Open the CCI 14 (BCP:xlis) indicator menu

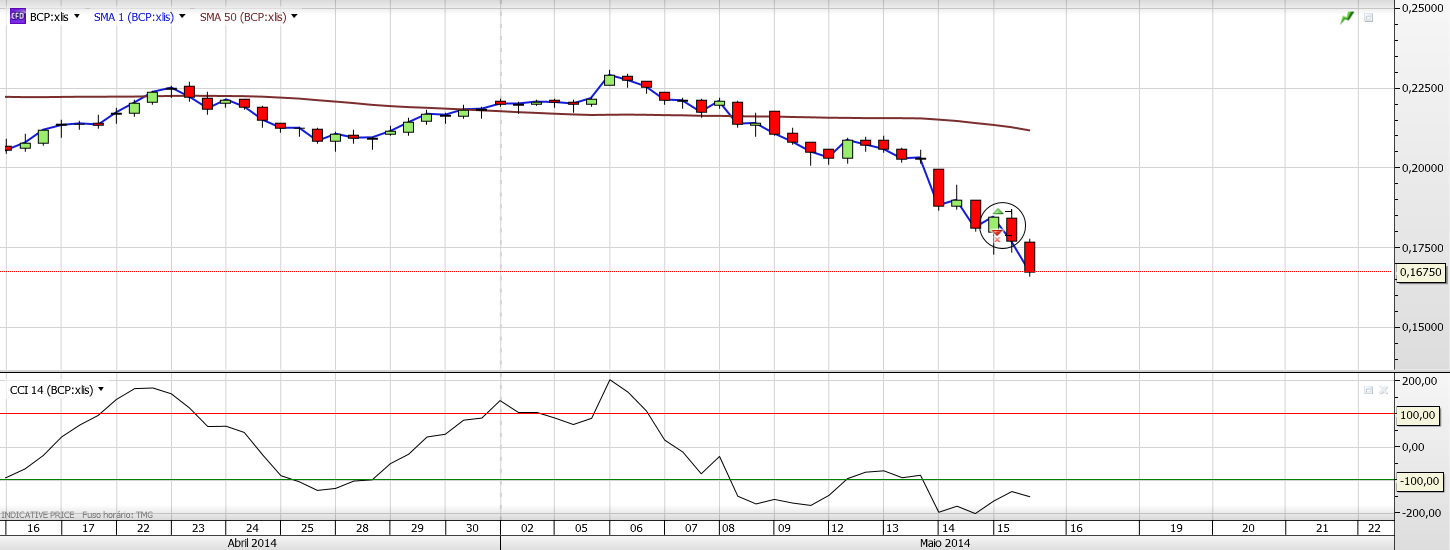[x=101, y=390]
